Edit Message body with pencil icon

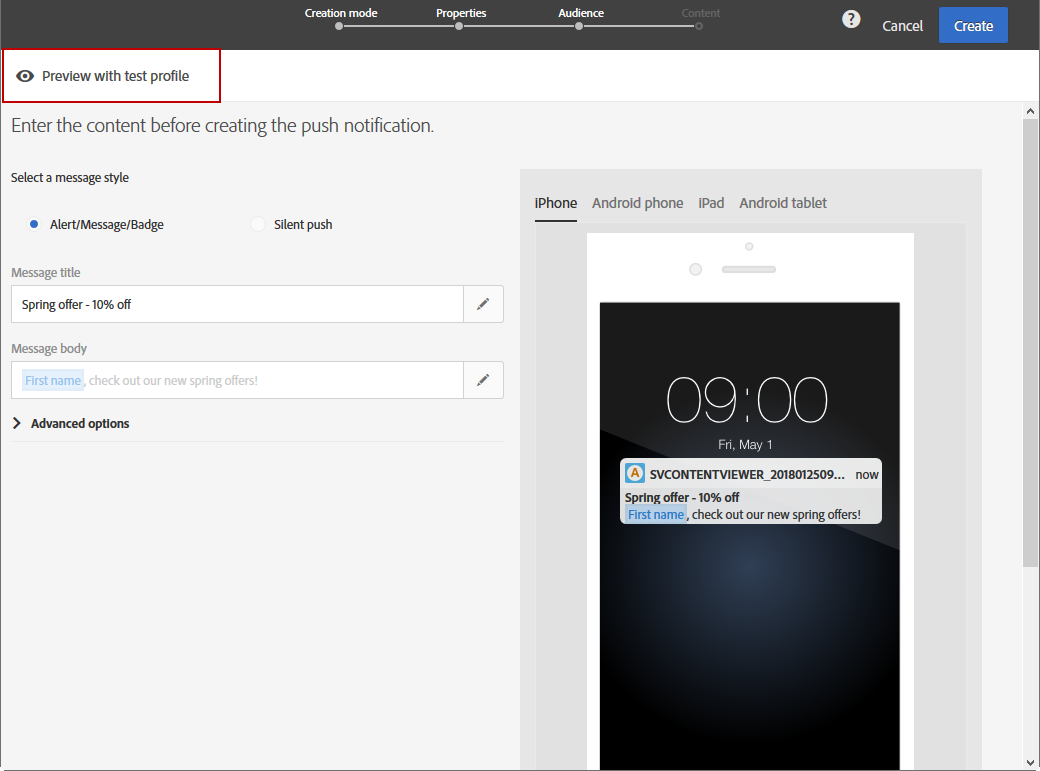tap(484, 380)
